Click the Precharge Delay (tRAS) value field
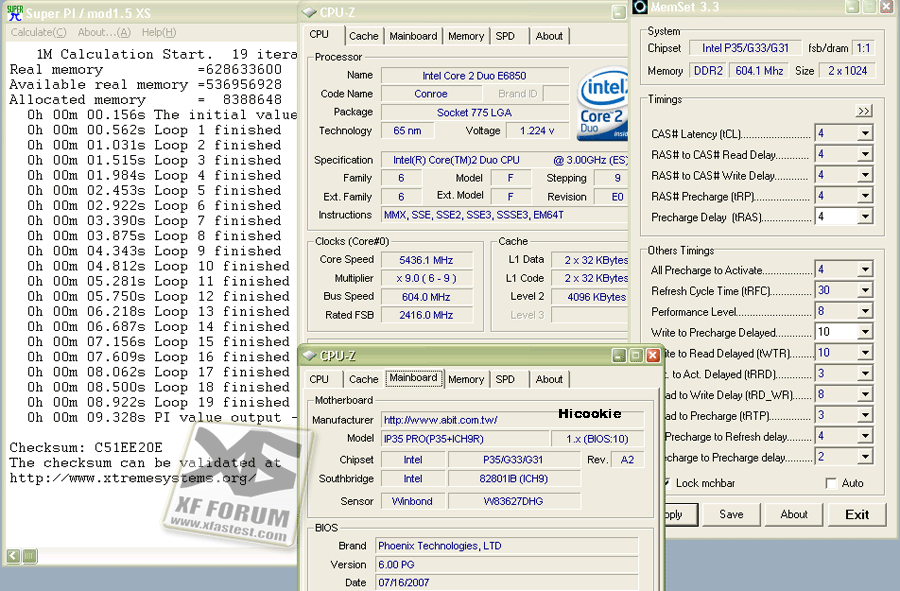900x591 pixels. pos(836,217)
